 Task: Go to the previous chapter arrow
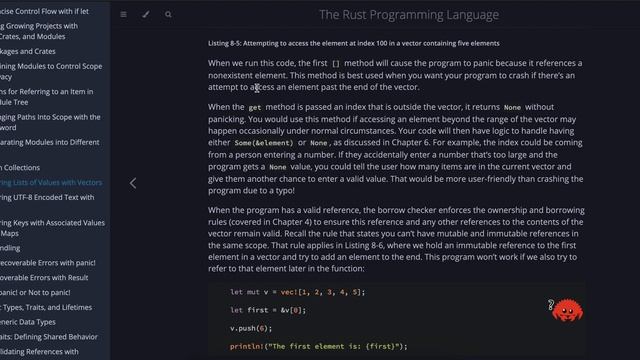[133, 183]
